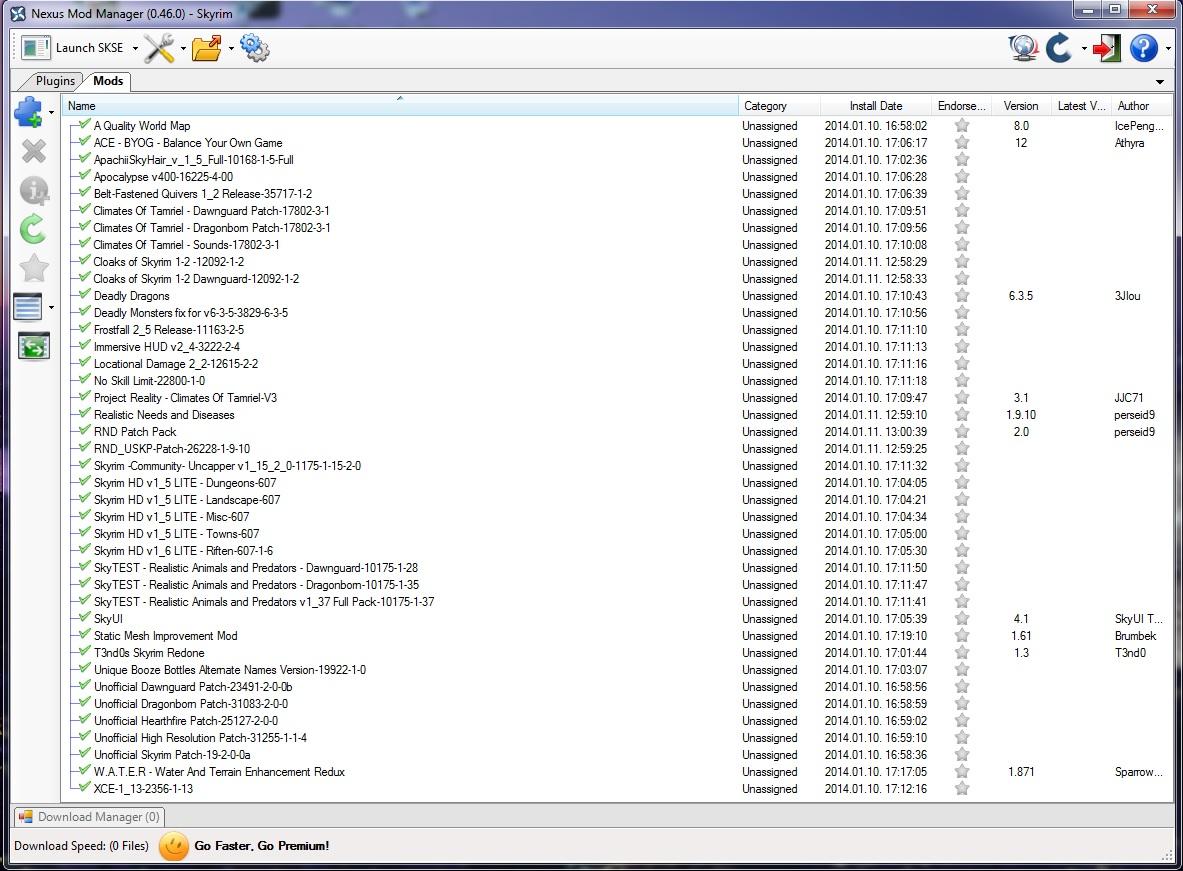Sort by Version column header
The image size is (1183, 871).
[1021, 106]
